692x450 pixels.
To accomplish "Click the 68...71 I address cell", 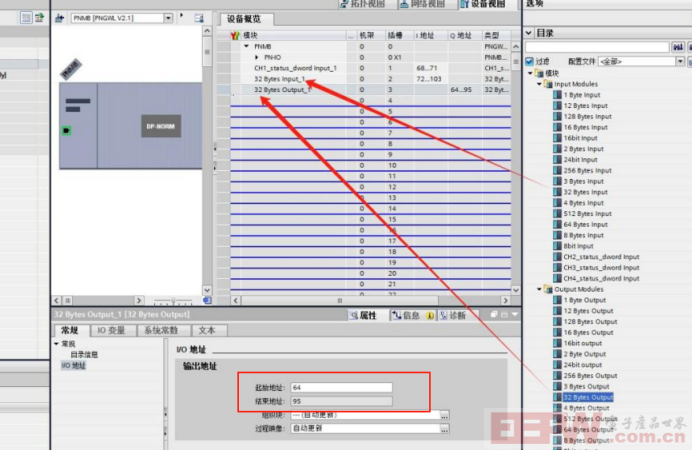I will [x=427, y=68].
